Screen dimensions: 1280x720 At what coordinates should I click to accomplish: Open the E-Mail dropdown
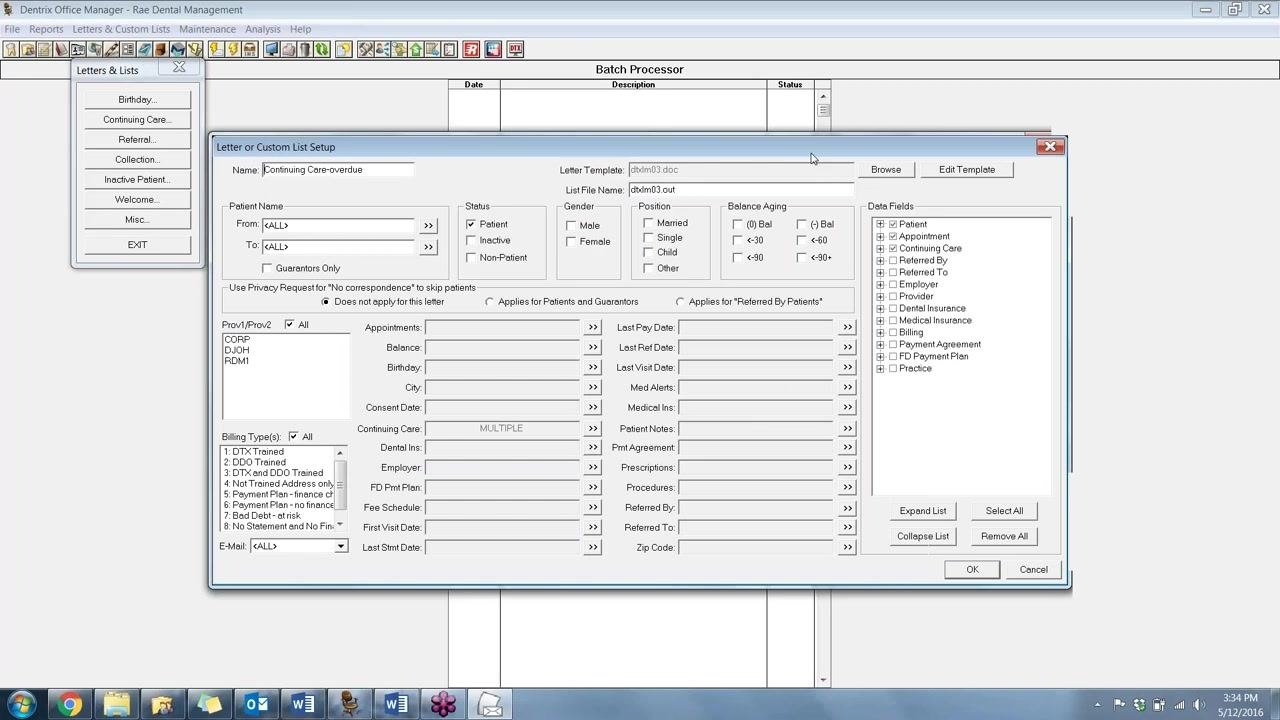340,546
